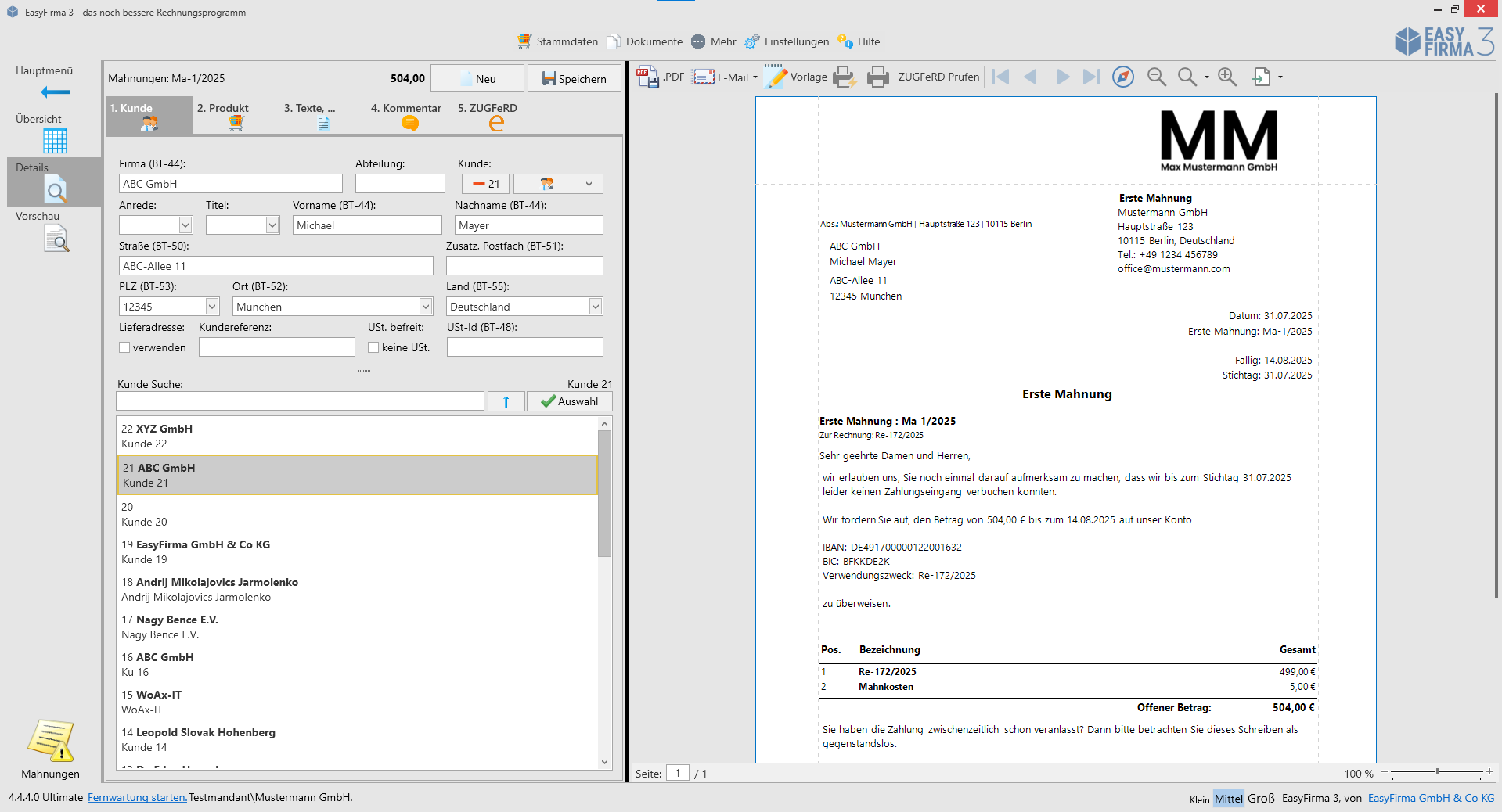Open E-Mail dropdown arrow
The height and width of the screenshot is (812, 1502).
pos(755,77)
